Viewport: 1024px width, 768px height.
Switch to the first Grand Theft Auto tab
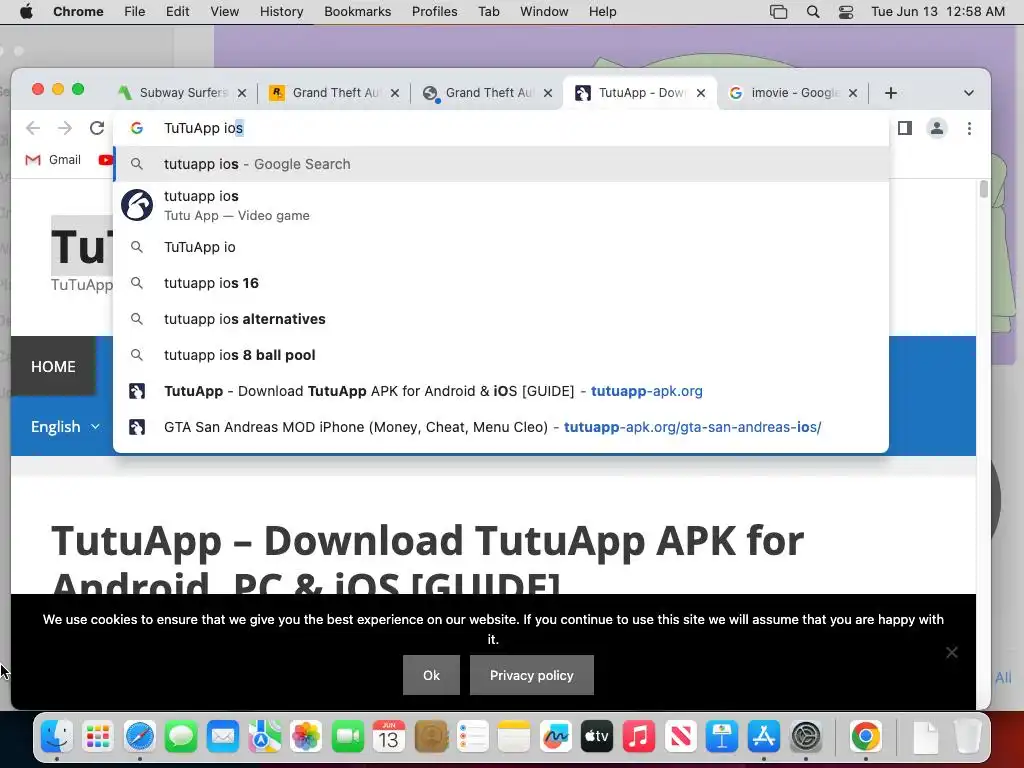[335, 93]
